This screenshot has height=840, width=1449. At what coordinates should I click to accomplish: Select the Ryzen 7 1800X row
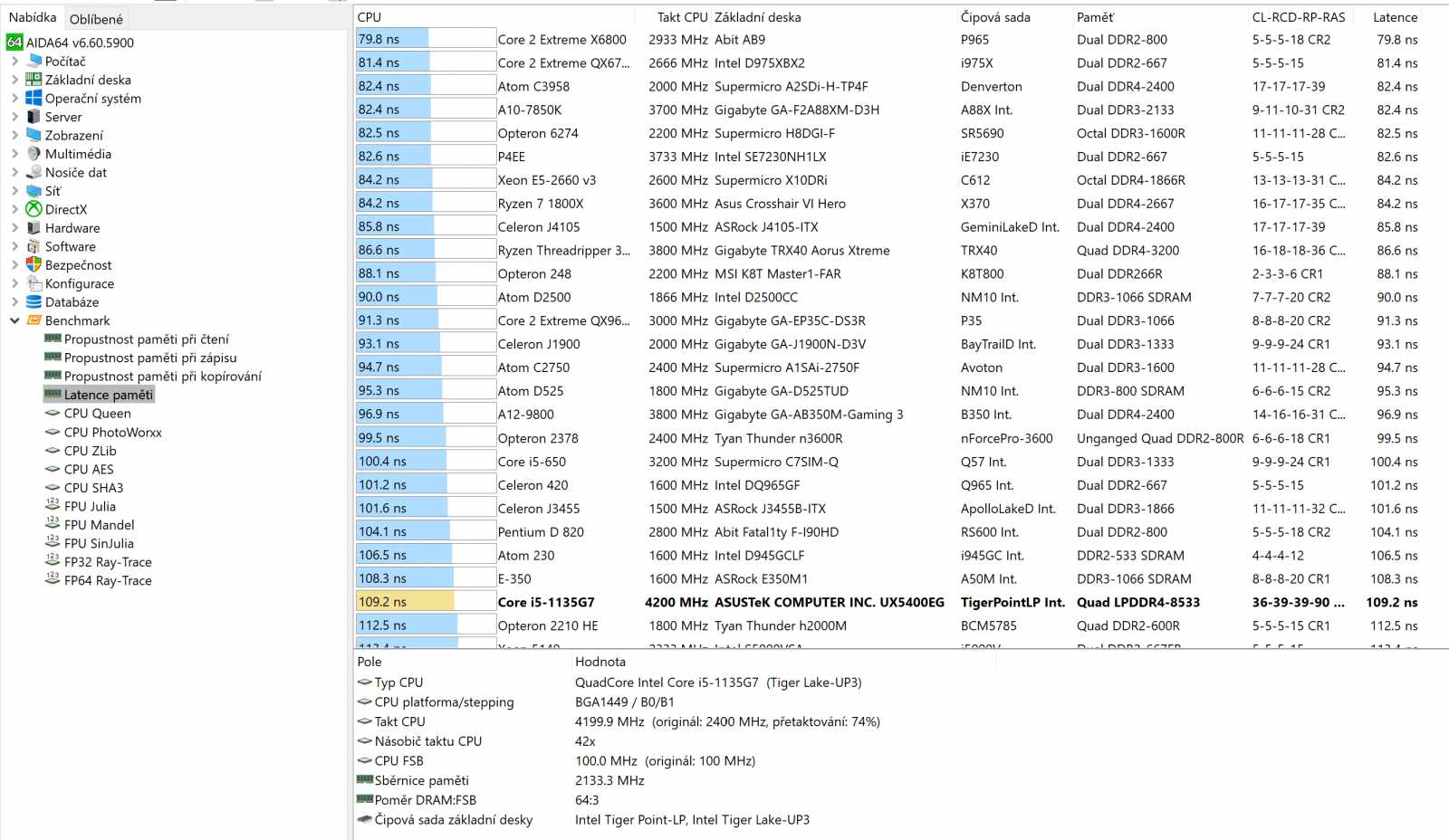click(x=888, y=204)
